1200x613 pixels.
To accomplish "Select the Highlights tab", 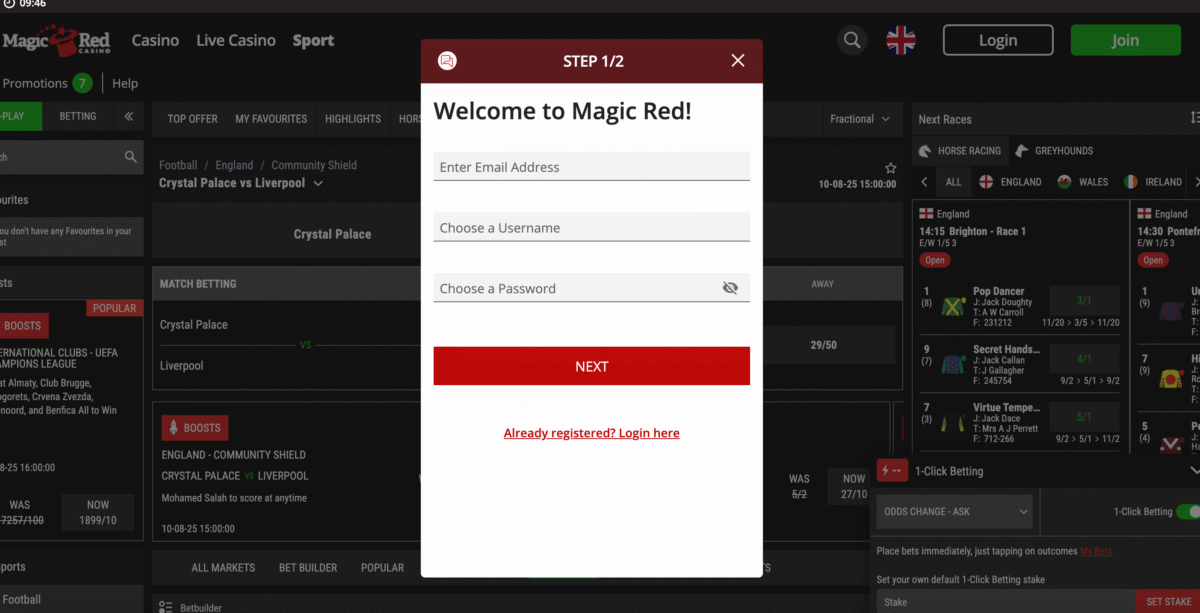I will click(353, 118).
